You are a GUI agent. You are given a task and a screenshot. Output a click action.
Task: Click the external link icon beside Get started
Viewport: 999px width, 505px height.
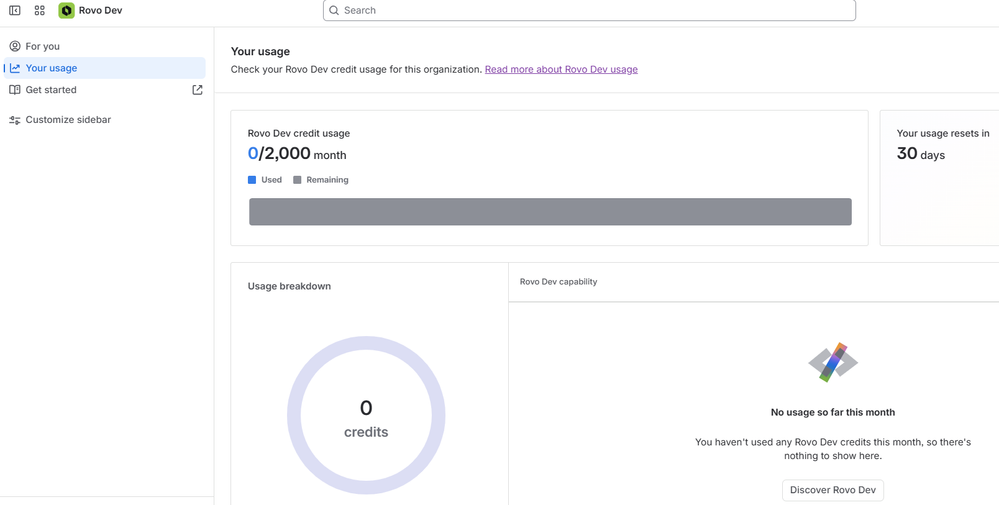point(198,90)
